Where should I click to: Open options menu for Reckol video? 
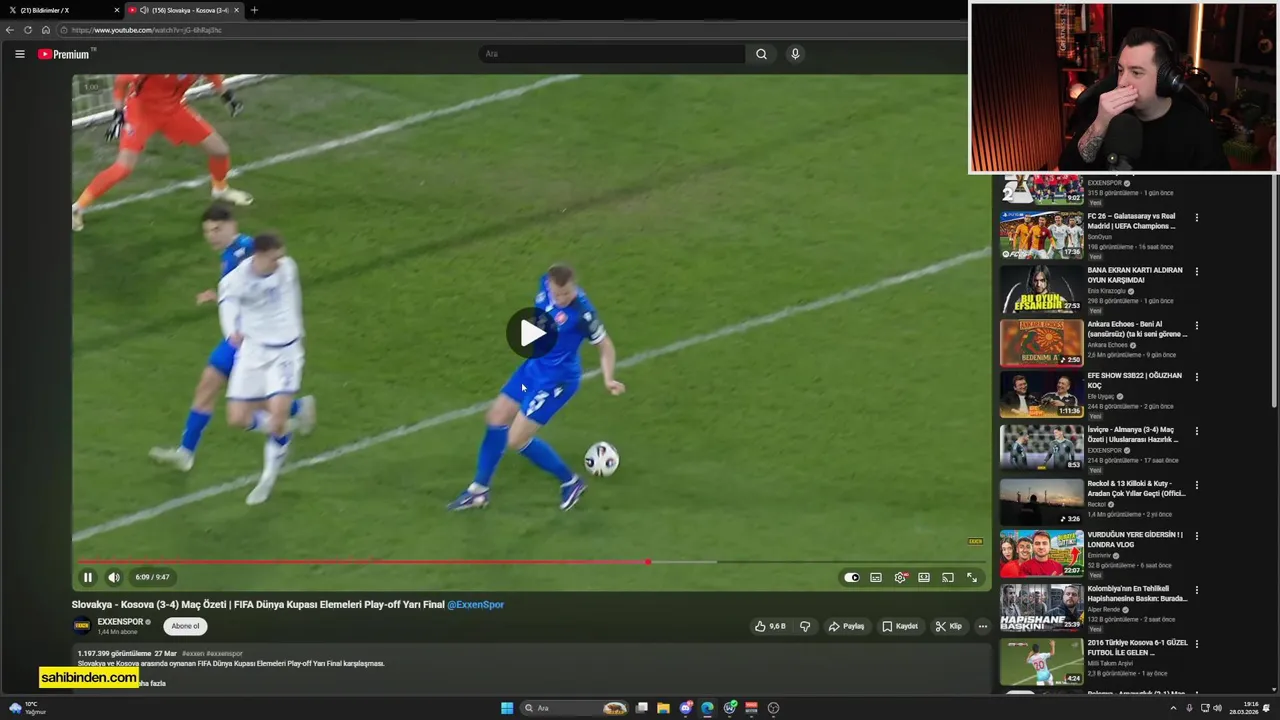[1197, 485]
